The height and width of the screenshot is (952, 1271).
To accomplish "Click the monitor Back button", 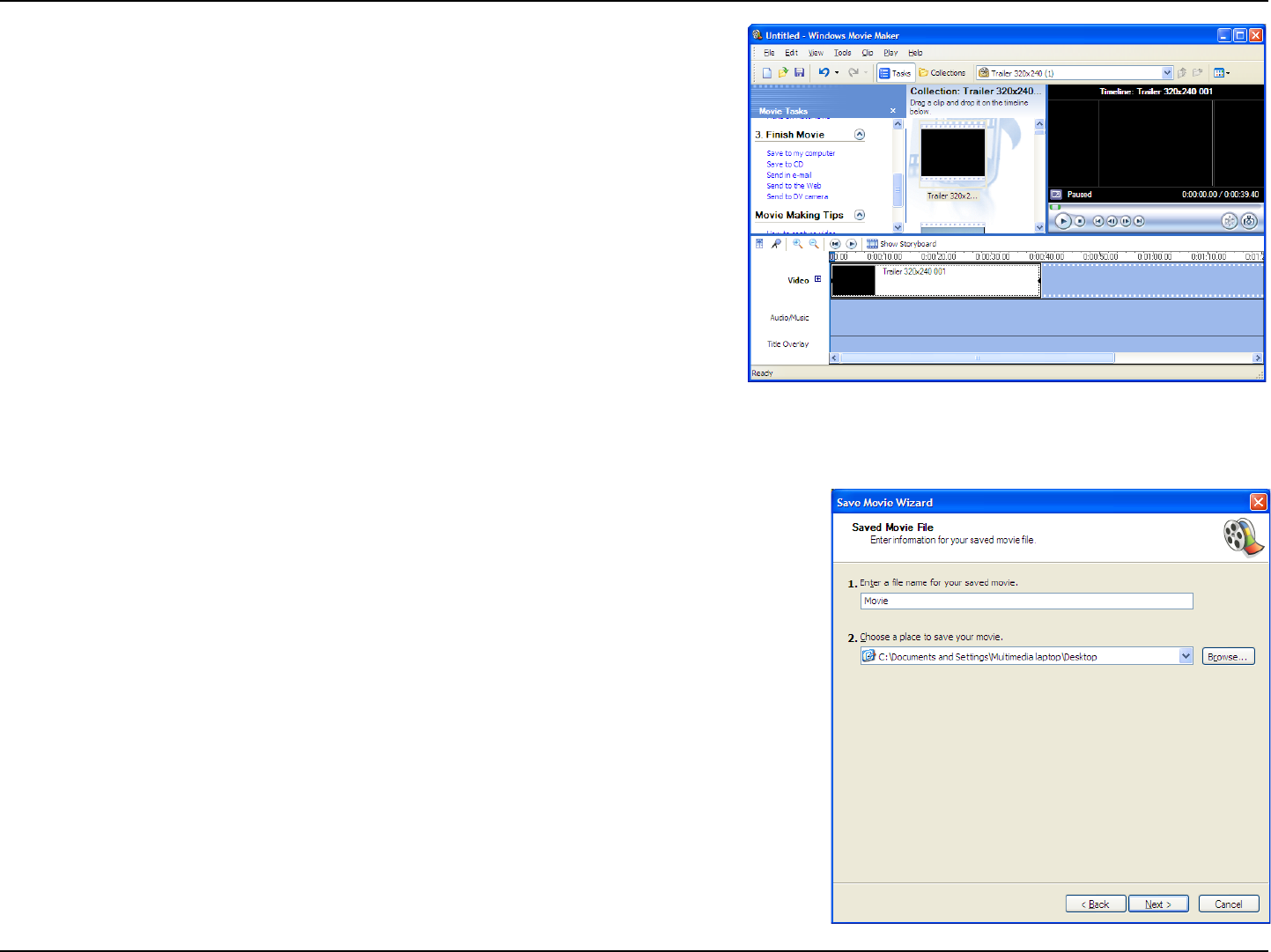I will [x=1098, y=221].
